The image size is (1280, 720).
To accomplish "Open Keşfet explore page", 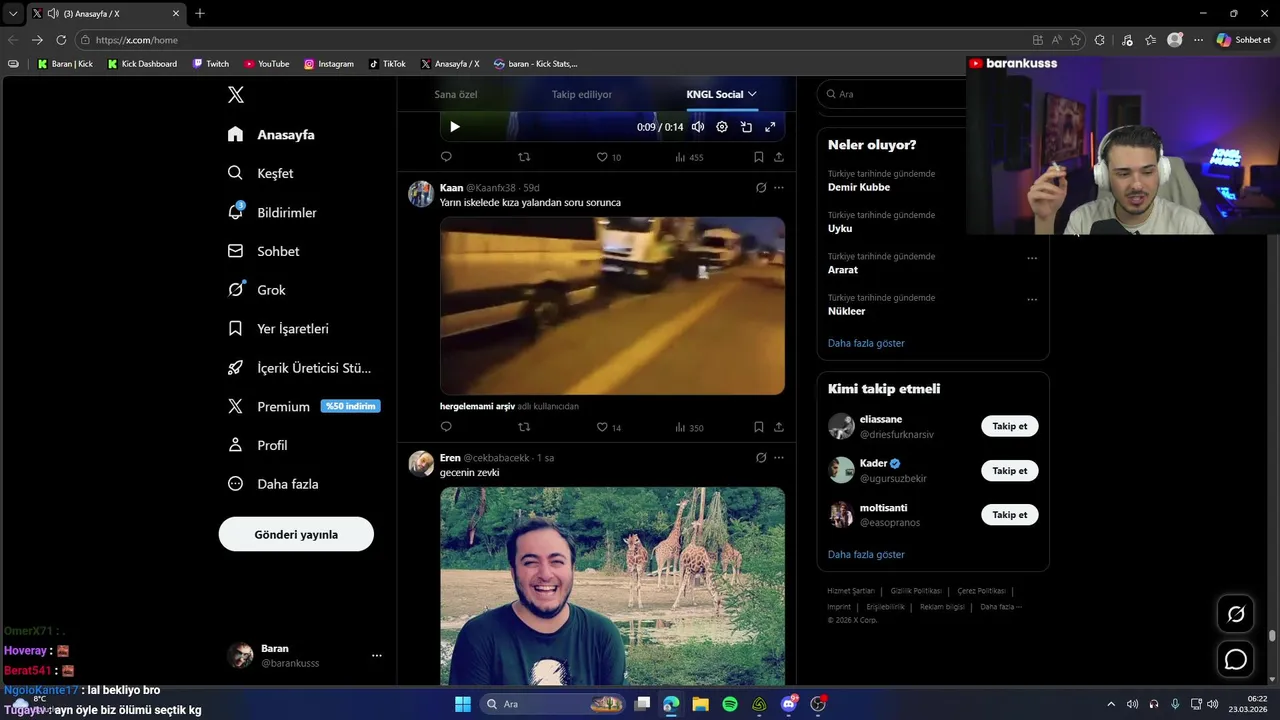I will [260, 173].
